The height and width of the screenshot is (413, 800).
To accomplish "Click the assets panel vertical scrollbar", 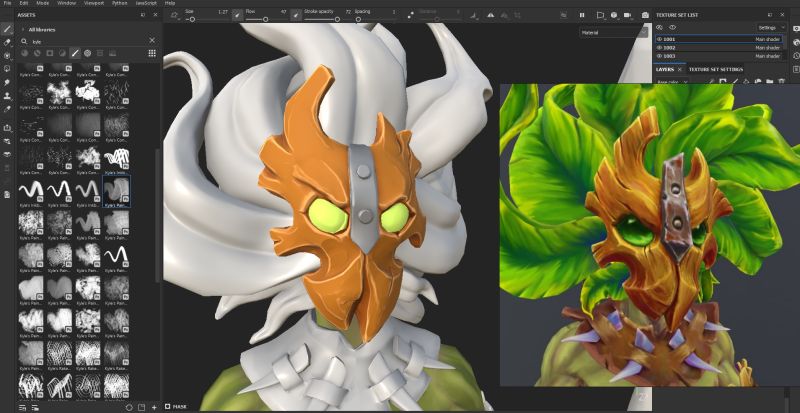I will coord(158,214).
